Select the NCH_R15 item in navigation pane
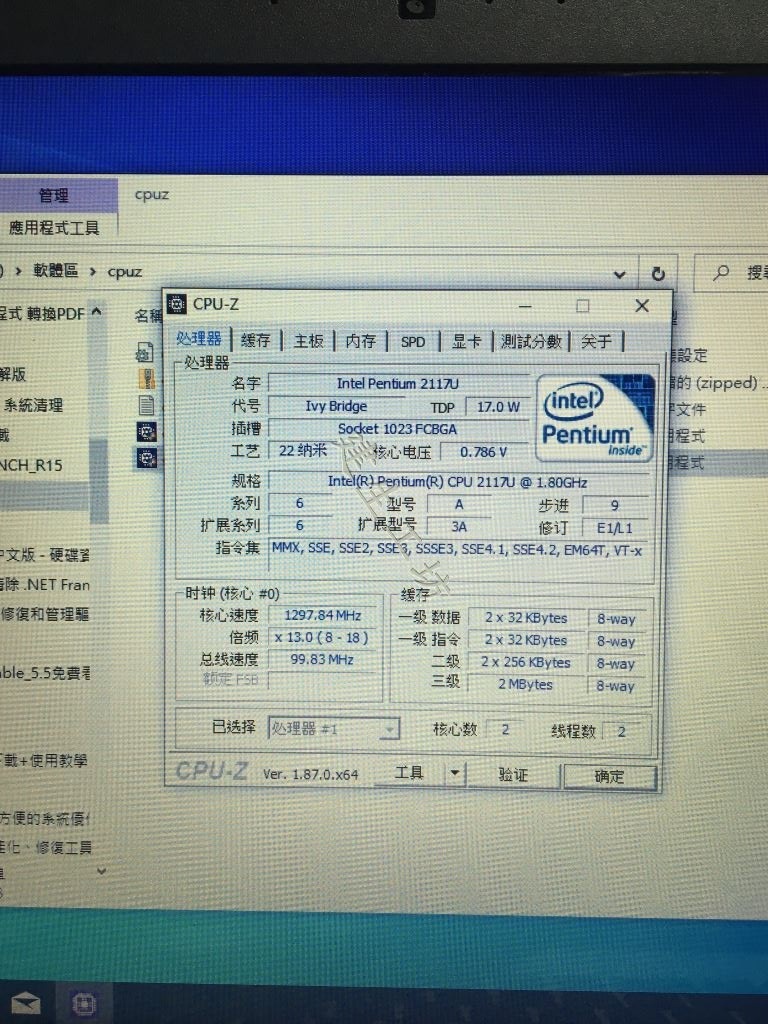The height and width of the screenshot is (1024, 768). pyautogui.click(x=31, y=466)
